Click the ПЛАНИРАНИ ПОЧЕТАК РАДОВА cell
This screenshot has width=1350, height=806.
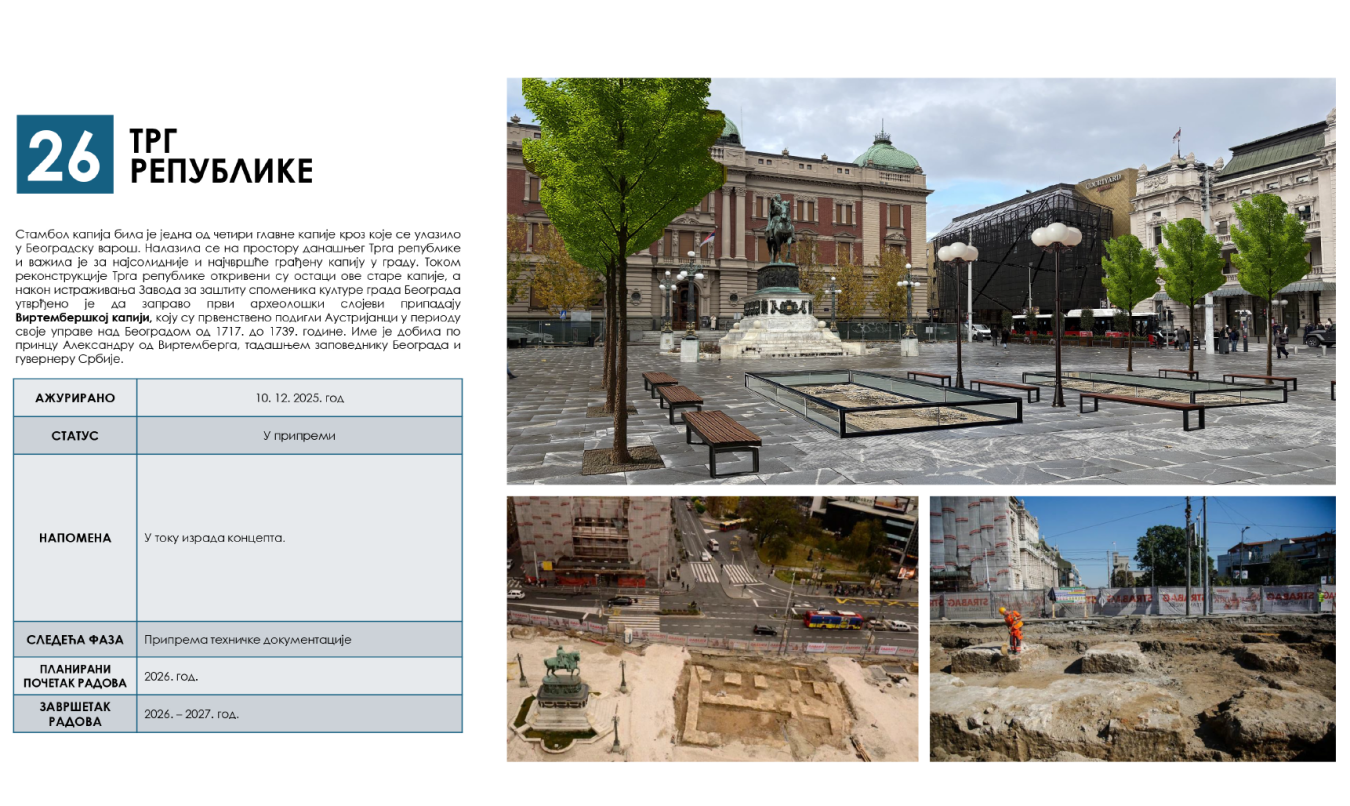(75, 676)
